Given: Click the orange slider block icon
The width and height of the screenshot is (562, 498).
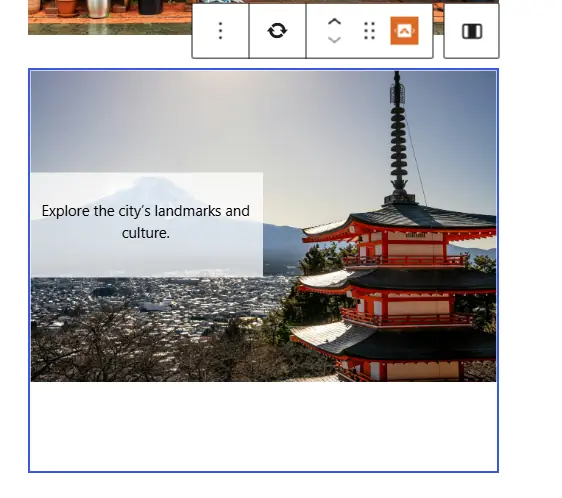Looking at the screenshot, I should pyautogui.click(x=404, y=31).
